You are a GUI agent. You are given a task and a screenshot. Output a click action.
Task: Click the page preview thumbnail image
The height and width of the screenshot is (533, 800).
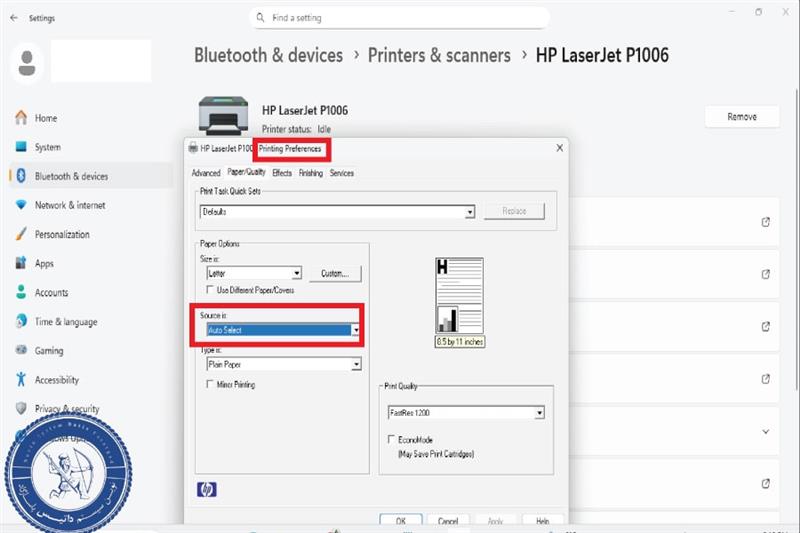(x=459, y=295)
